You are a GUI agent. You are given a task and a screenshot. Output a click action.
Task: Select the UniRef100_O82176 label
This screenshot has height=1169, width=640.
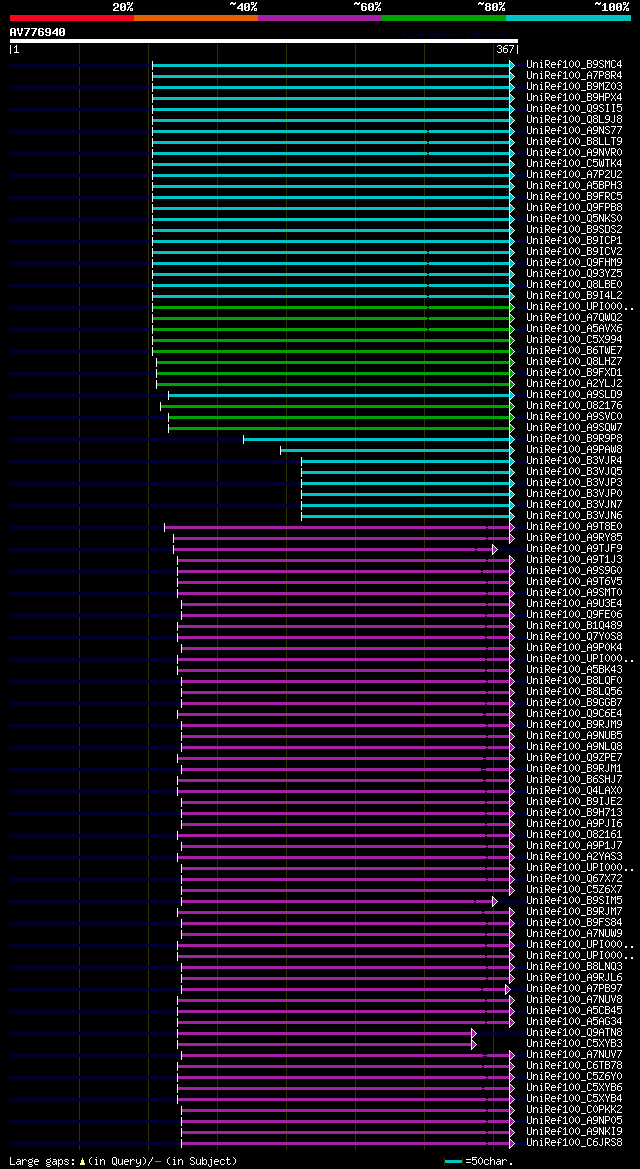(574, 406)
